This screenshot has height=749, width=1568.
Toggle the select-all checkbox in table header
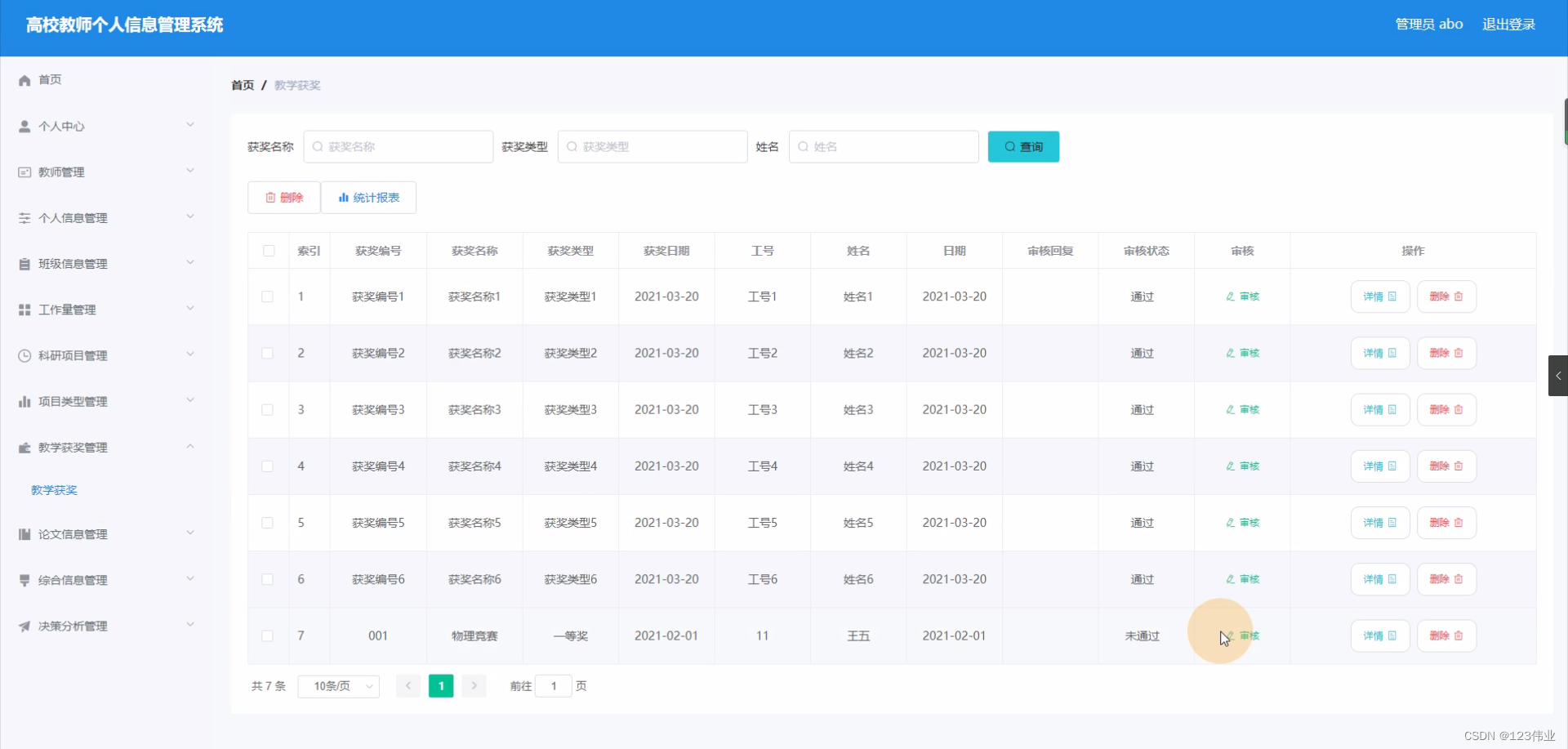tap(268, 251)
